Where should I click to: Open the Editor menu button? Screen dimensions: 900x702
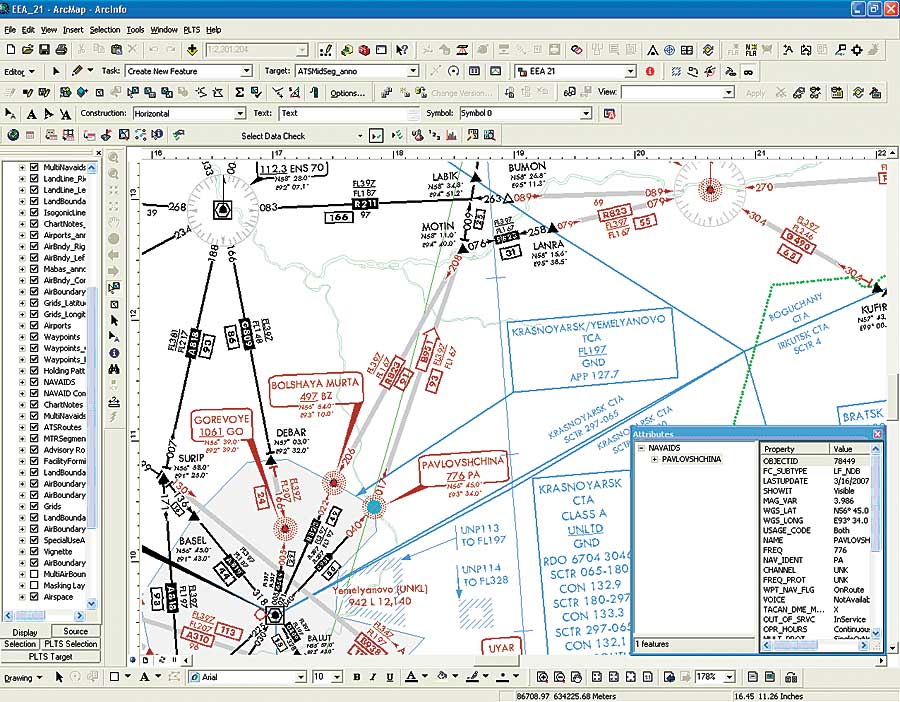(20, 72)
